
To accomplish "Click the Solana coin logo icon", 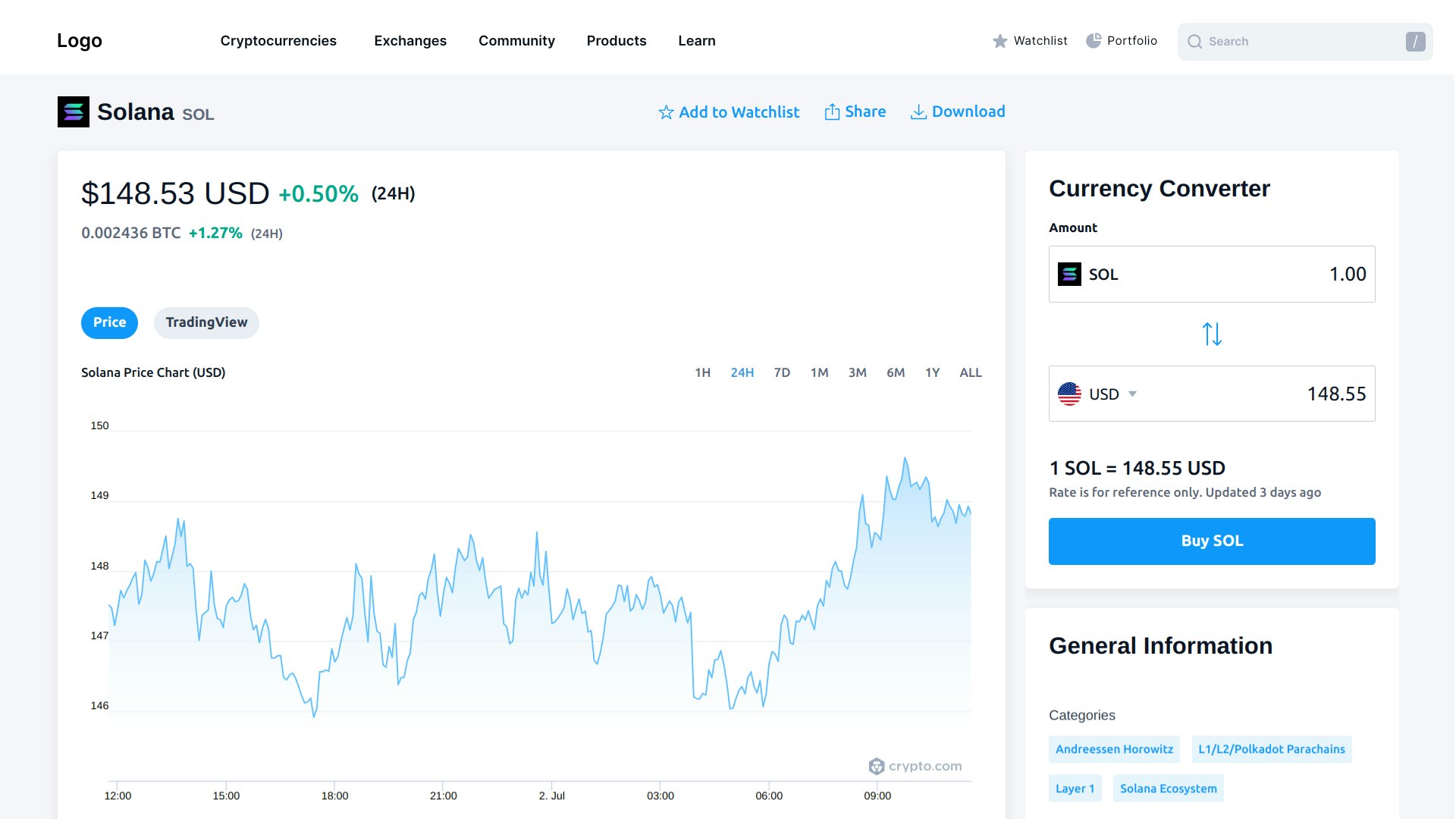I will point(73,111).
